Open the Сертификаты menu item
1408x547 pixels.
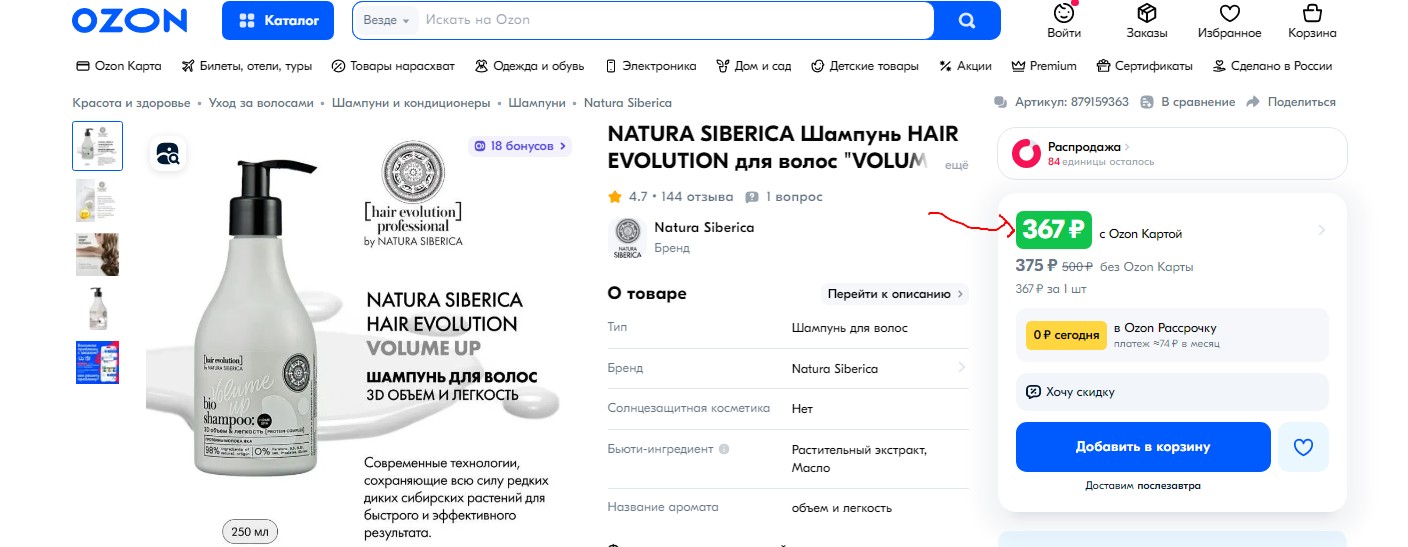[x=1144, y=66]
